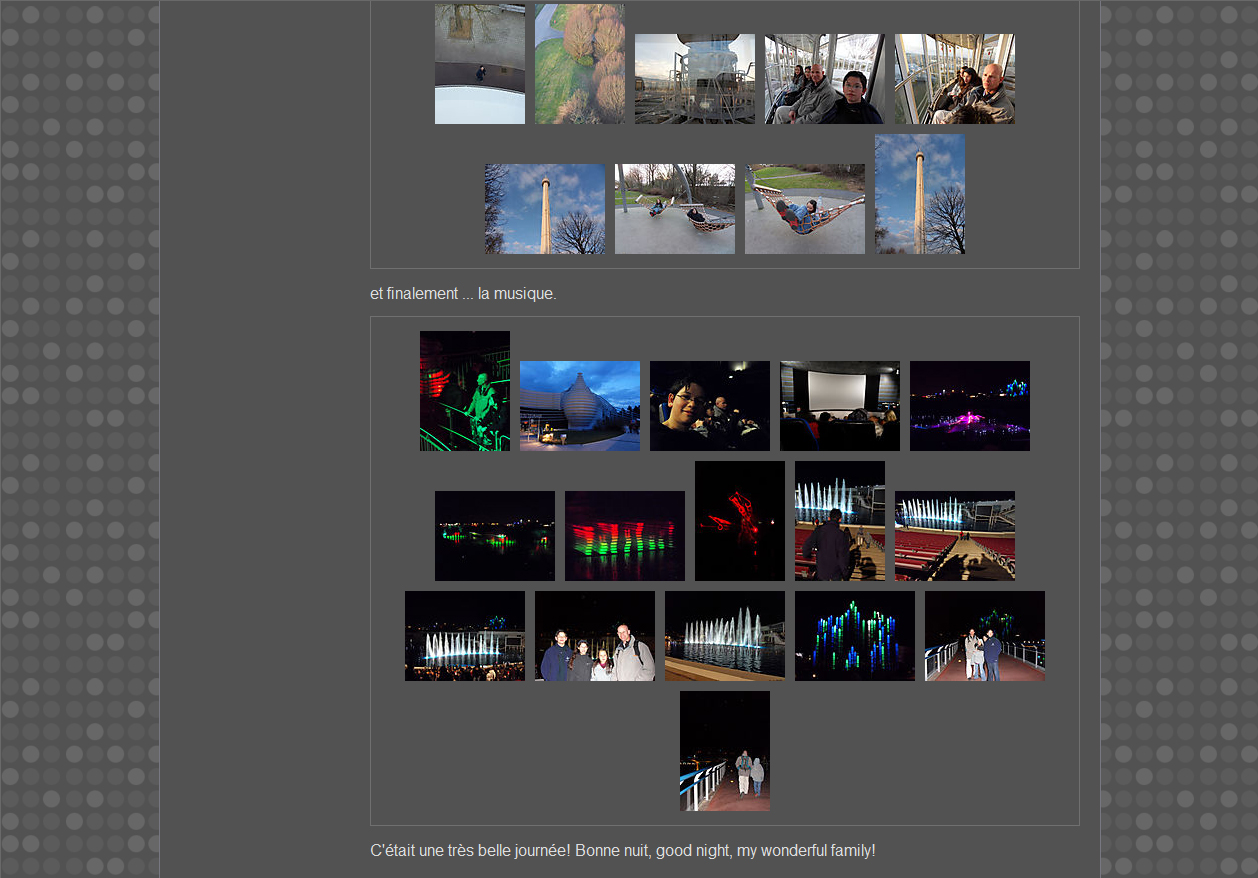Open the overhead photo of person on pavement
This screenshot has width=1258, height=878.
coord(479,64)
